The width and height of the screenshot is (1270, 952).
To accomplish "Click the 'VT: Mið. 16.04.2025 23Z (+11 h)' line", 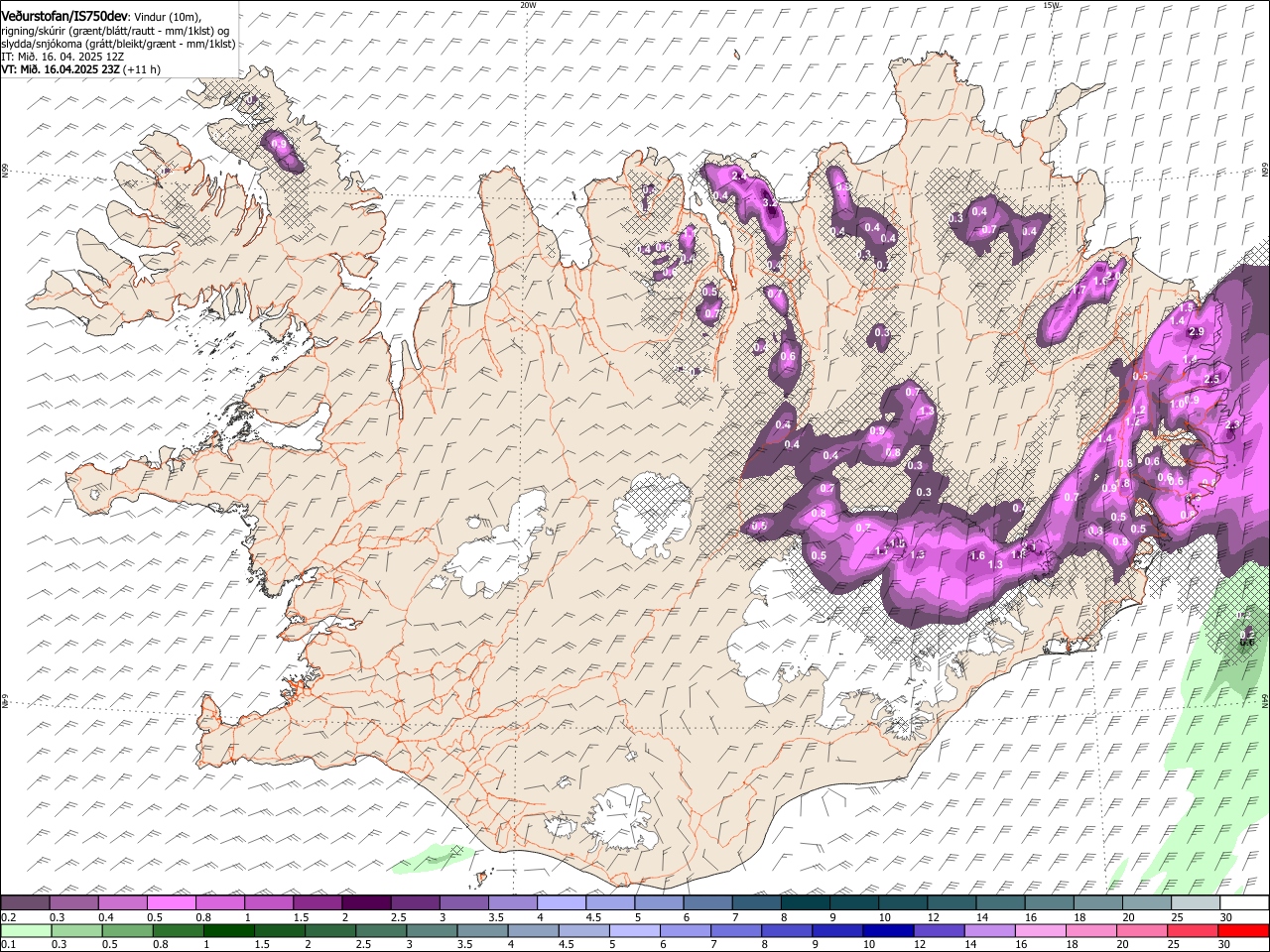I will click(x=80, y=69).
